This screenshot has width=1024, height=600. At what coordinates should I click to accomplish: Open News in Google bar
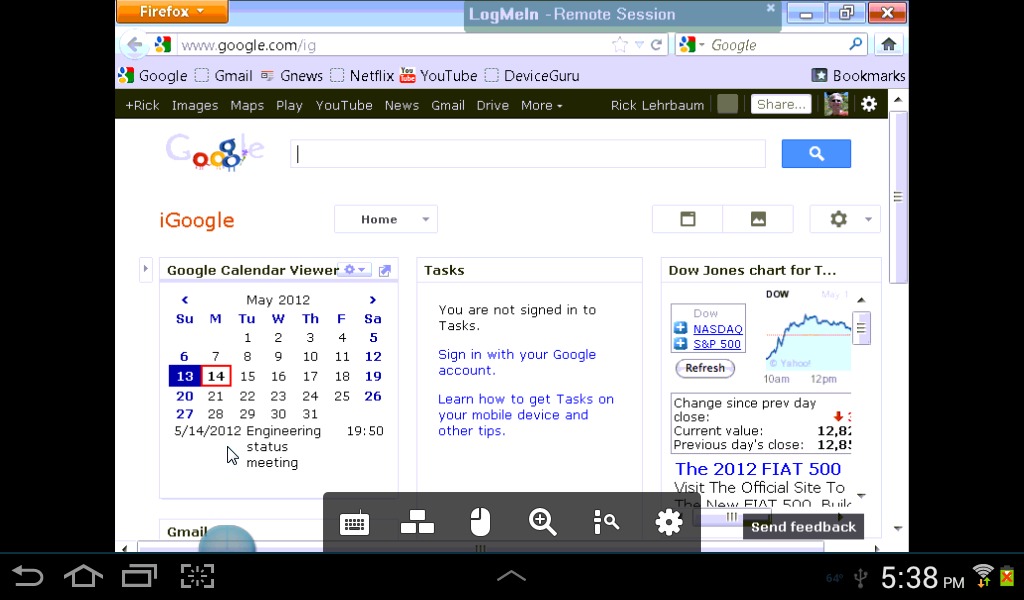click(402, 105)
